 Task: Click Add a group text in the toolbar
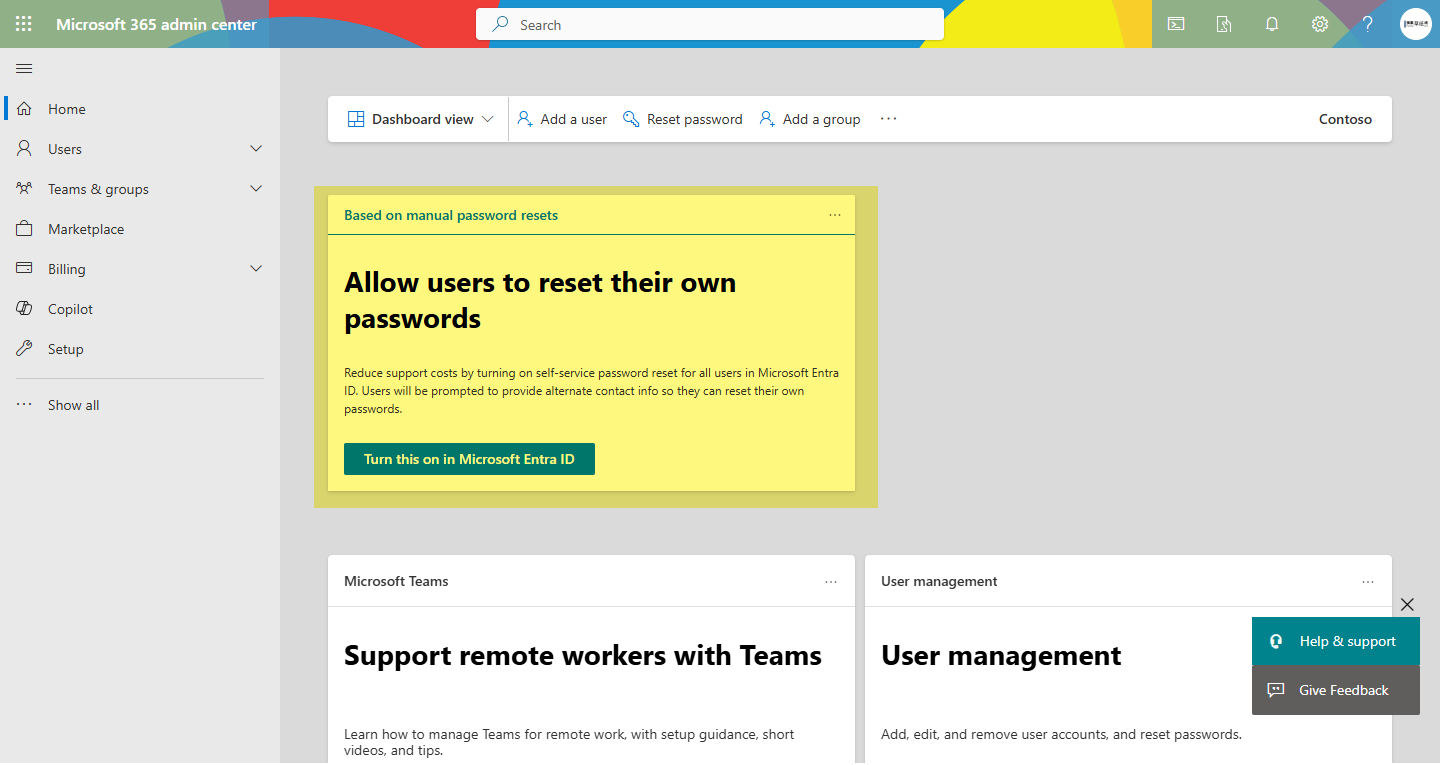[x=822, y=119]
